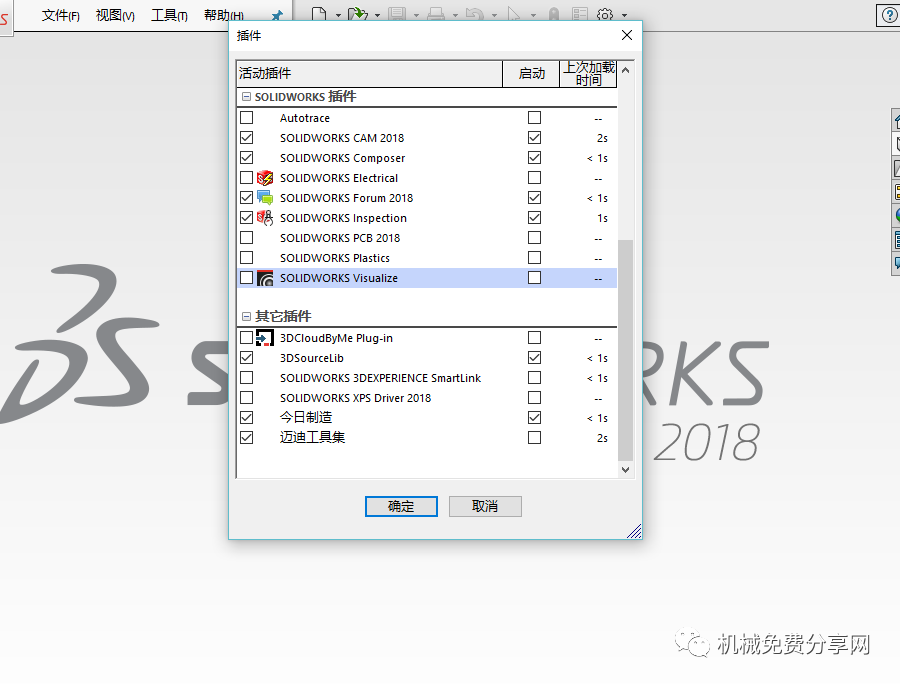This screenshot has height=684, width=900.
Task: Collapse the 其它插件 group
Action: coord(246,317)
